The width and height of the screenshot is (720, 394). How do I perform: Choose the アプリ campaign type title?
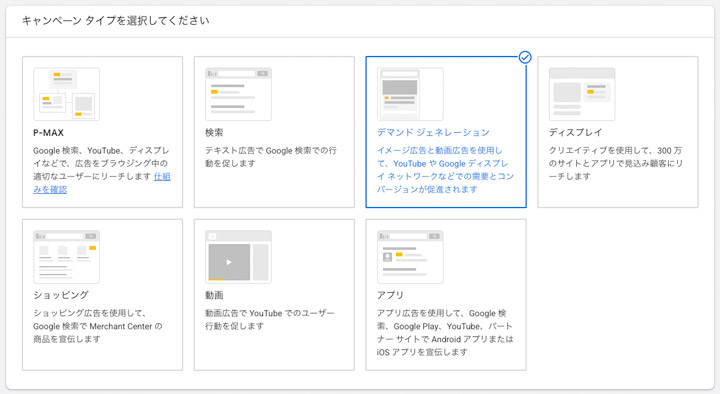[390, 295]
